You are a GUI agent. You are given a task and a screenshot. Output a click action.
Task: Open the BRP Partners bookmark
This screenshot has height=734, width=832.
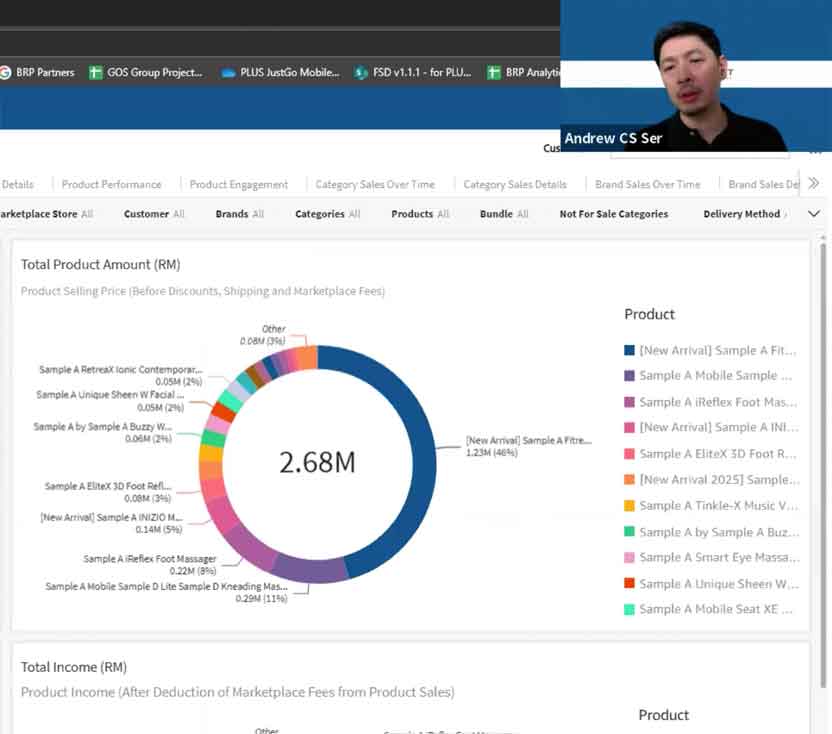(x=37, y=72)
